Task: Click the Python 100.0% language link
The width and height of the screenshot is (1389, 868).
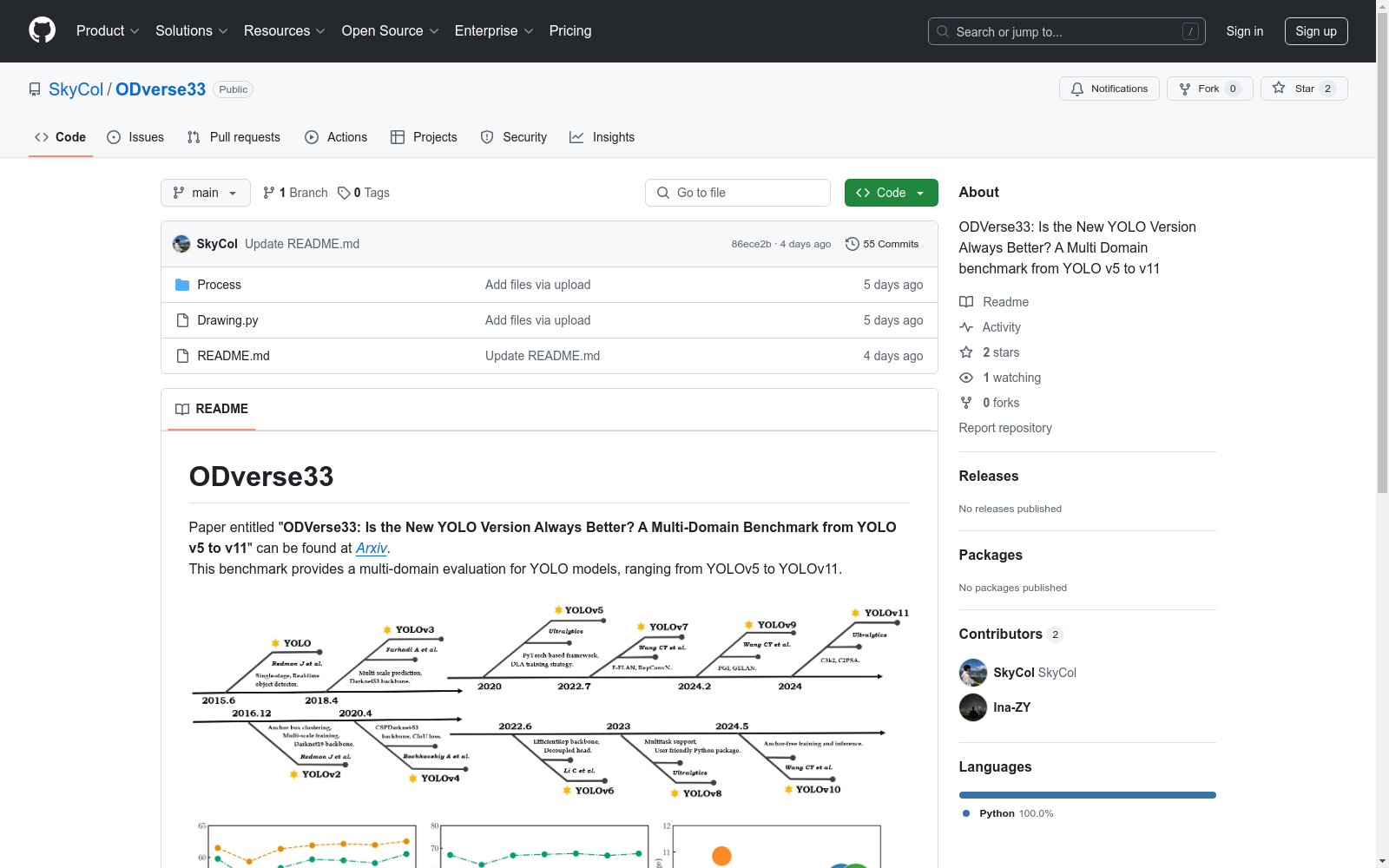Action: point(1008,813)
